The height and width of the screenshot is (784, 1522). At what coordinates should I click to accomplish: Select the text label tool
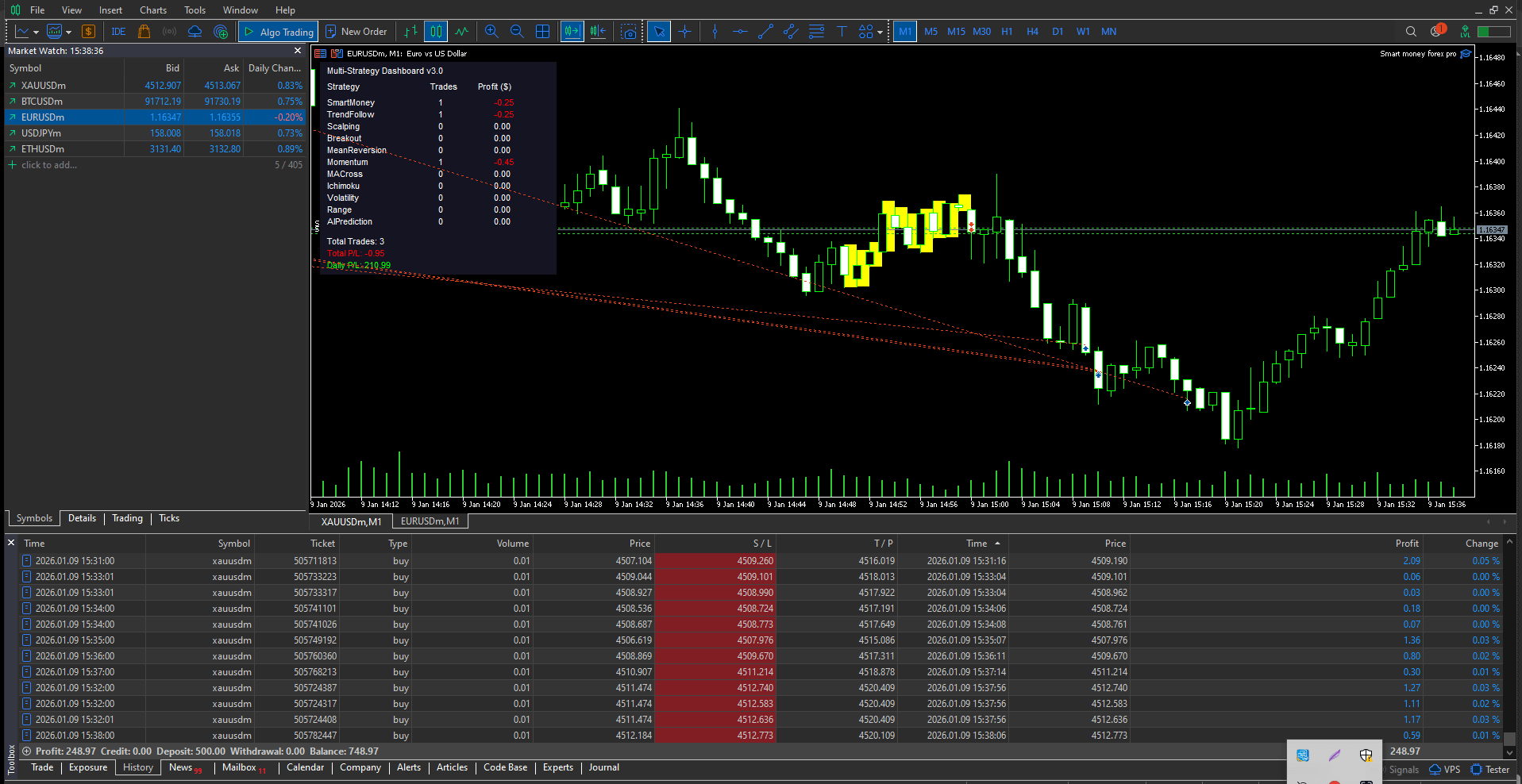coord(842,32)
